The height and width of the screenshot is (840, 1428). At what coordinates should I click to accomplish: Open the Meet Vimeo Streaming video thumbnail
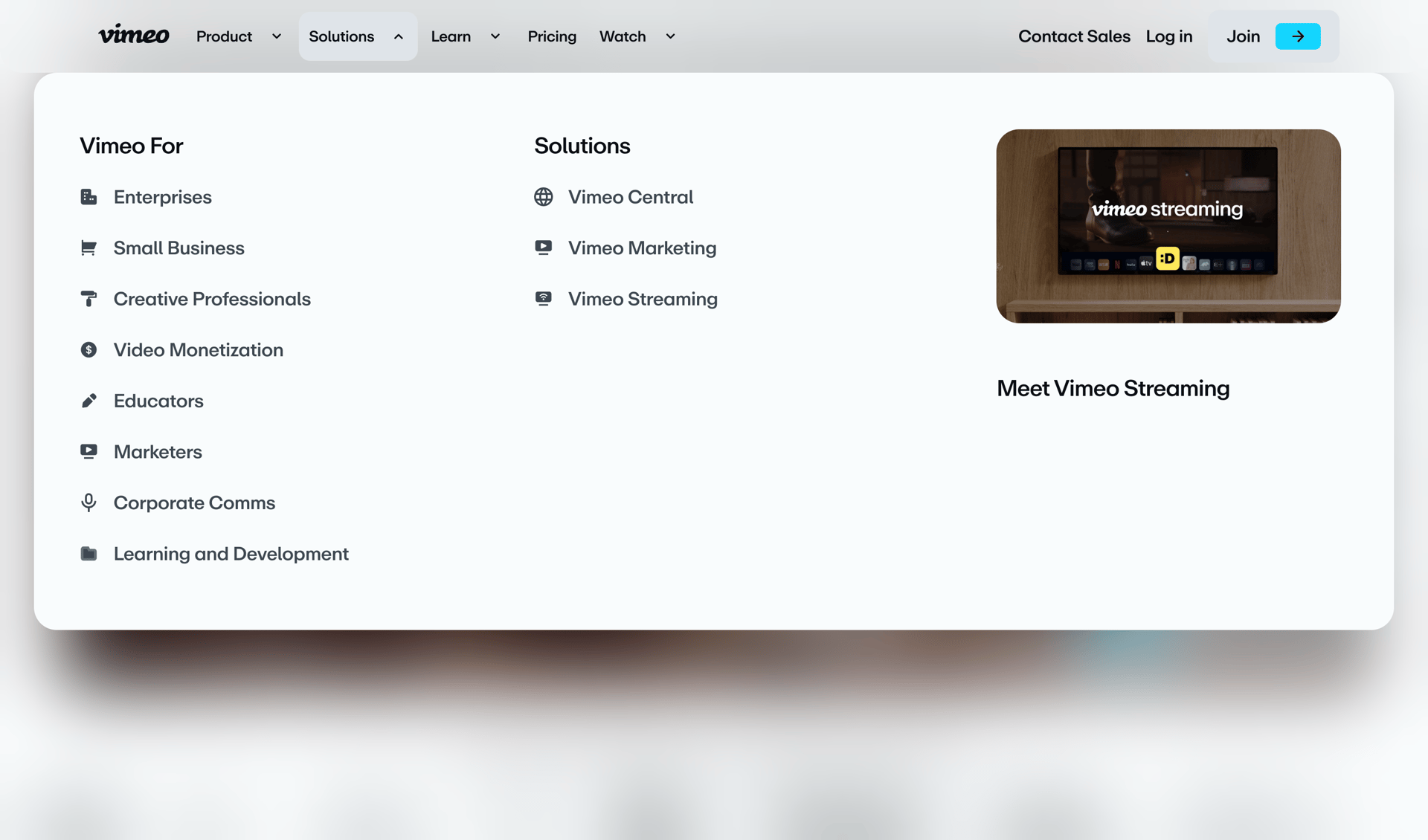pyautogui.click(x=1168, y=226)
